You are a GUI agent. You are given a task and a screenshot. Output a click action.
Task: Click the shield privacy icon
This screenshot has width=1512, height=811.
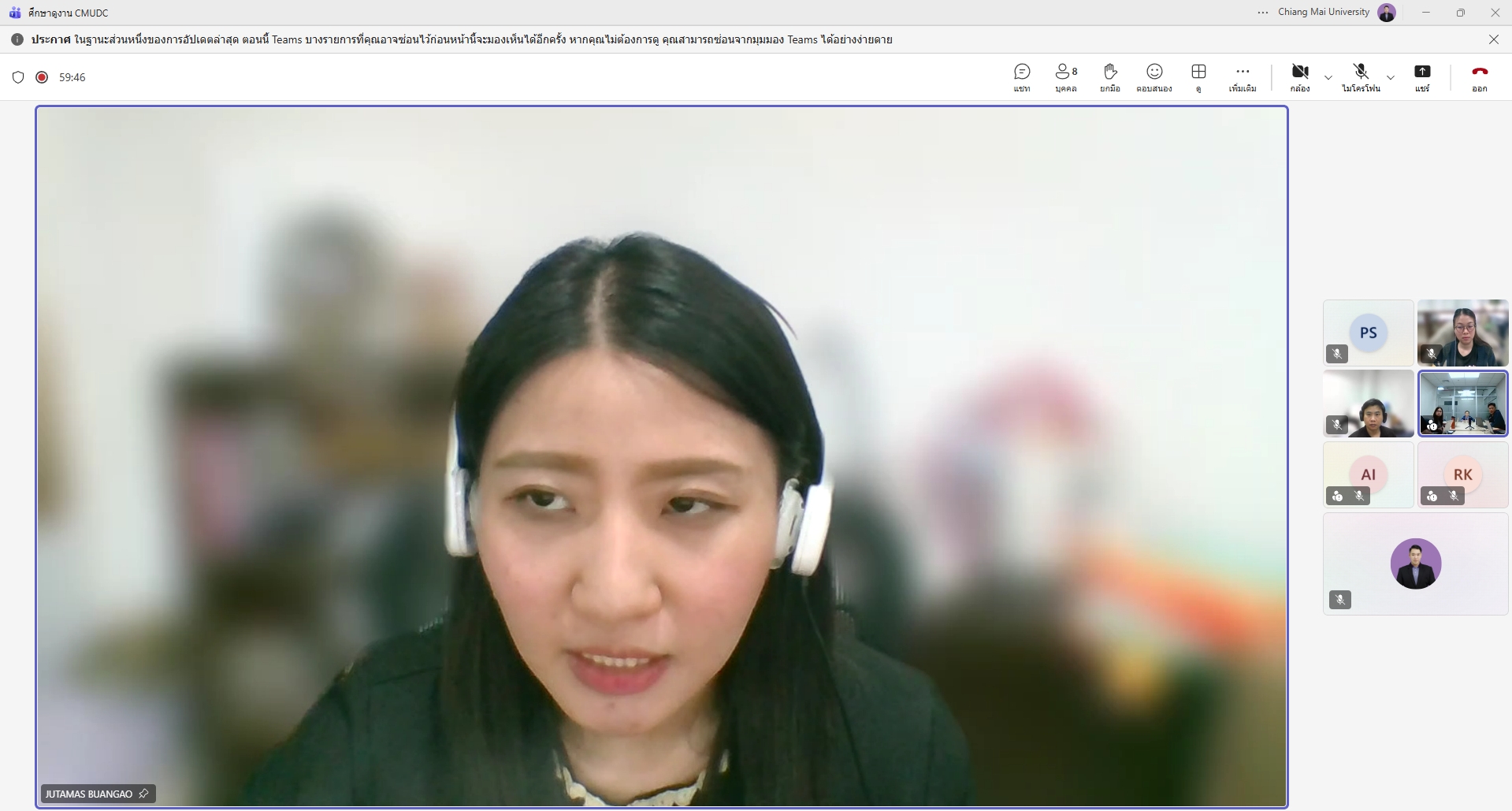18,77
